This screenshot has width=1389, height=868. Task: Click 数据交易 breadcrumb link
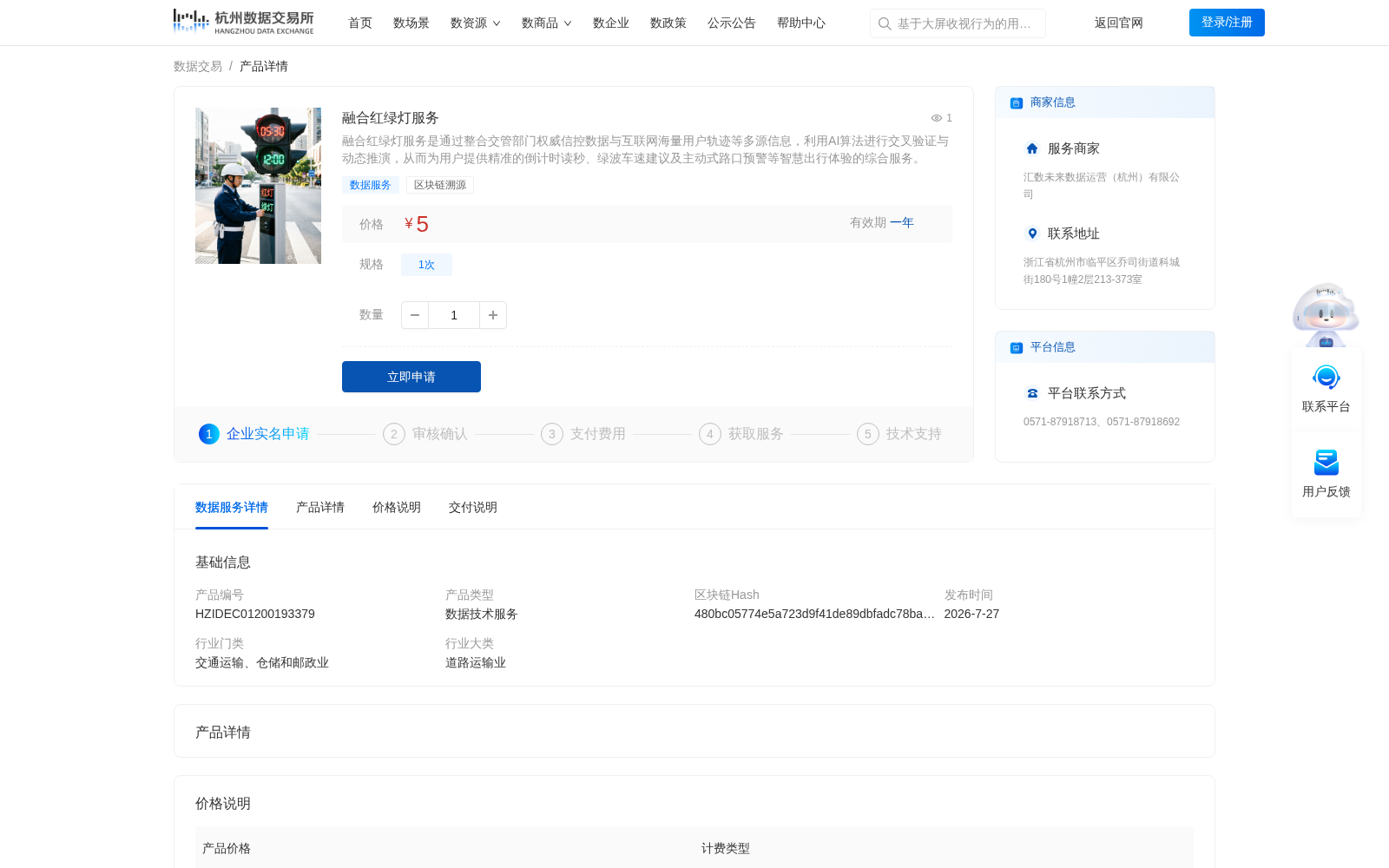tap(198, 66)
